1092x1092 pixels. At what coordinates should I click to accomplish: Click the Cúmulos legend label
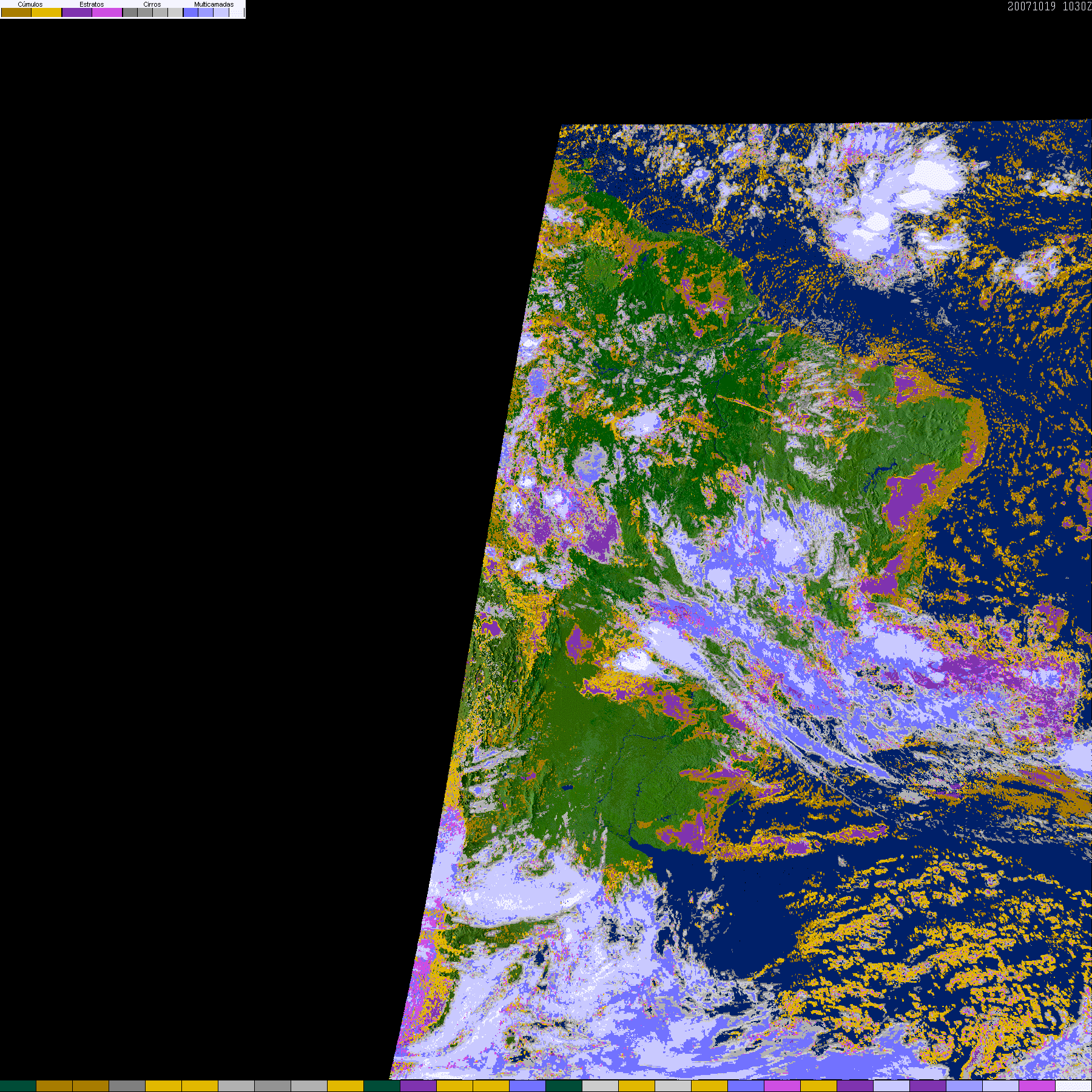tap(30, 4)
